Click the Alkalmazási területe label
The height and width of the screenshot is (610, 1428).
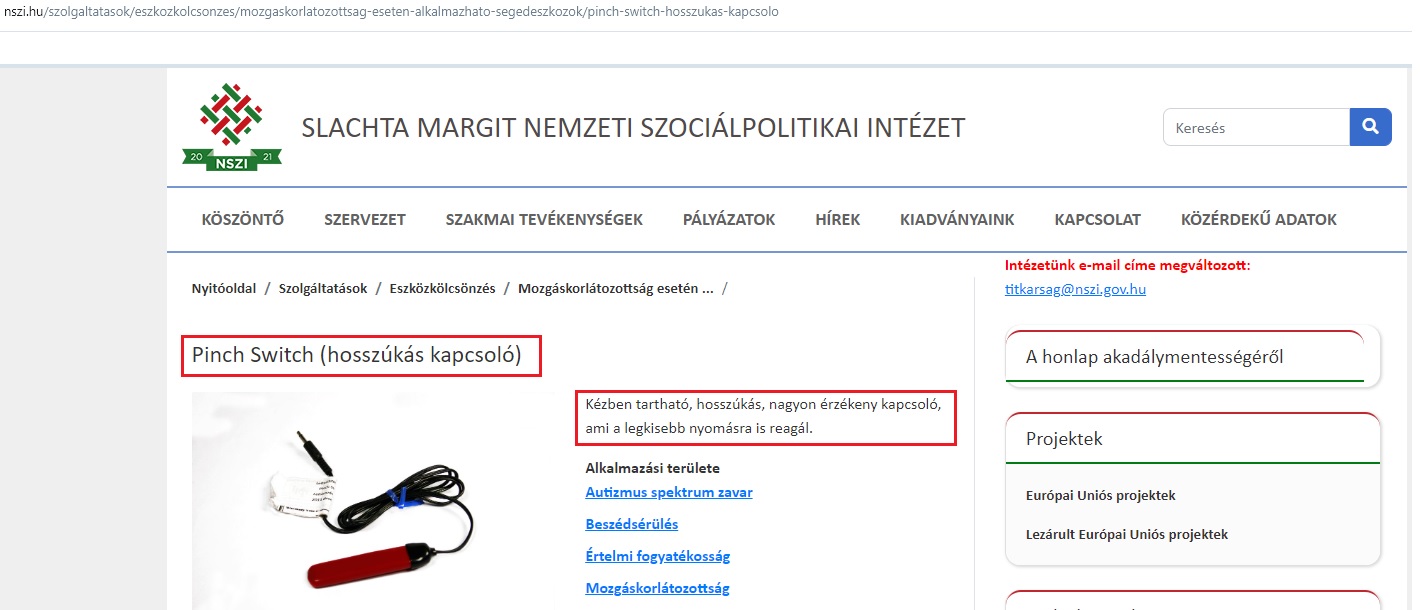point(652,468)
